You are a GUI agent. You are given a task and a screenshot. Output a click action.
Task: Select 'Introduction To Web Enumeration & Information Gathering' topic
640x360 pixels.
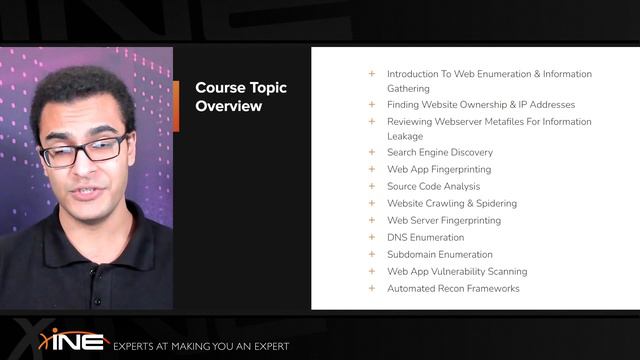pos(489,81)
